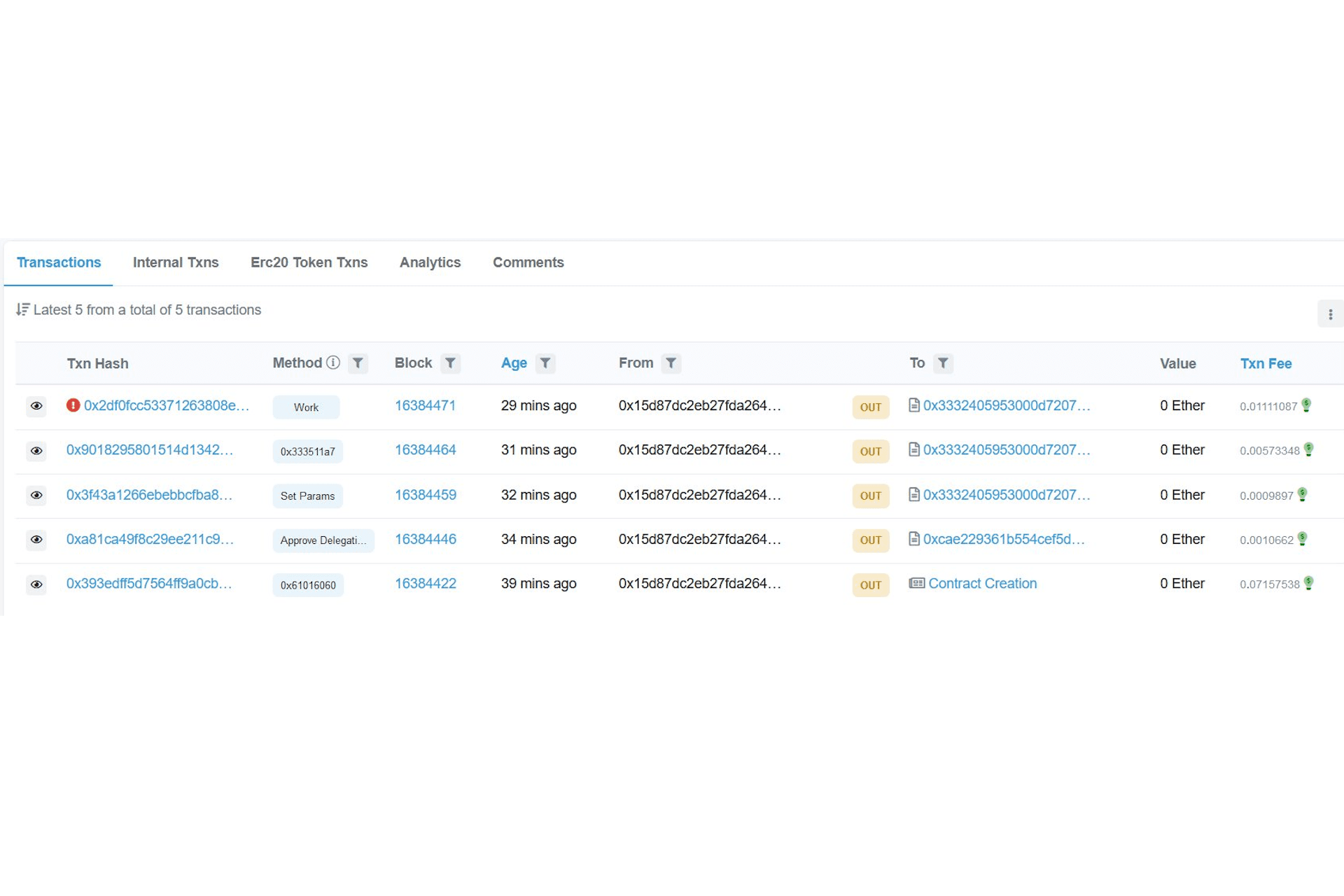The height and width of the screenshot is (896, 1344).
Task: Click the green fee icon for 0.07157538
Action: [x=1308, y=583]
